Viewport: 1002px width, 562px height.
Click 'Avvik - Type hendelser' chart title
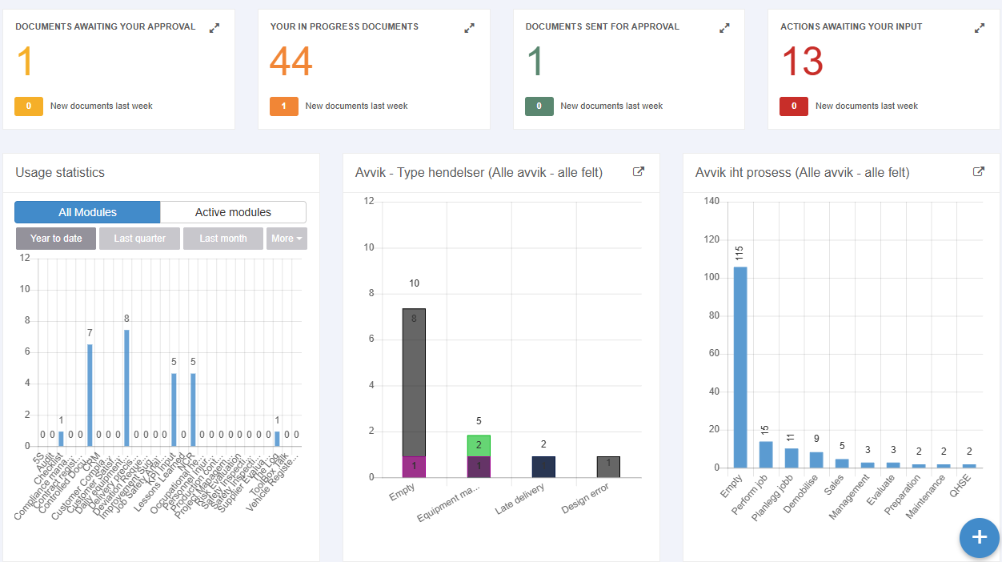479,173
